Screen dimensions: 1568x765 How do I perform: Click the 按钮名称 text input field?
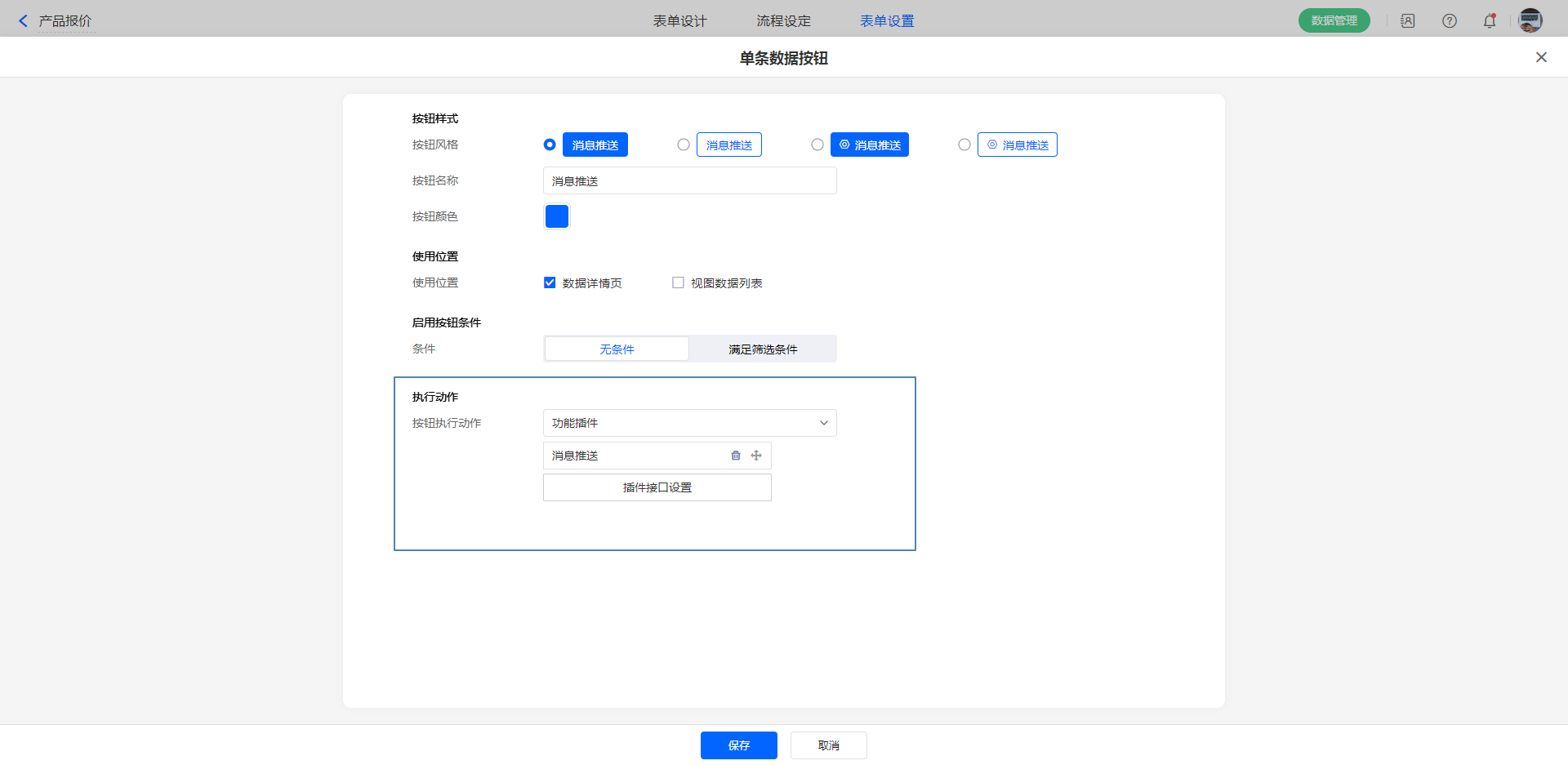point(689,180)
